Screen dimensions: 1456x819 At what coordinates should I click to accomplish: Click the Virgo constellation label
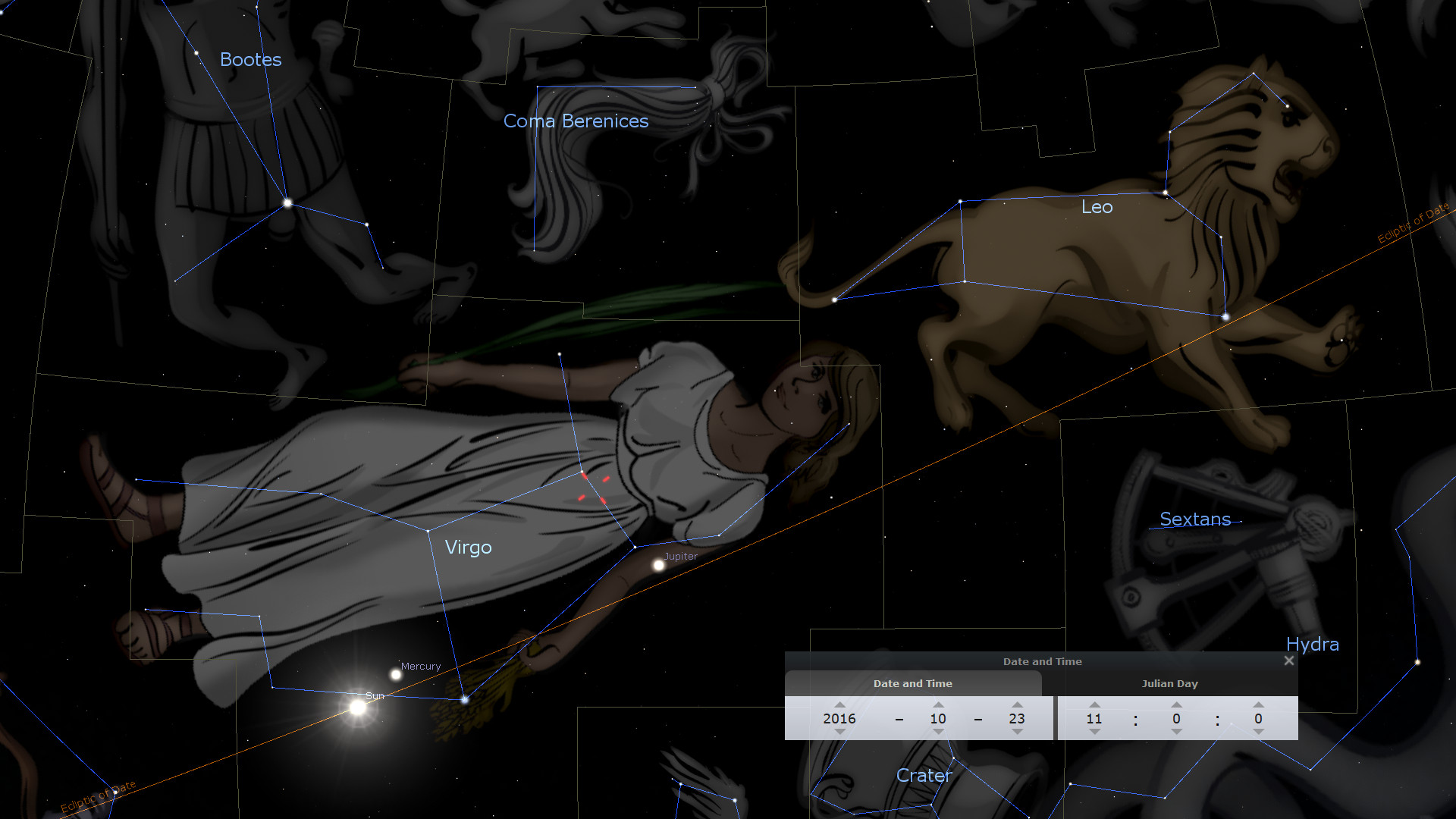[468, 547]
